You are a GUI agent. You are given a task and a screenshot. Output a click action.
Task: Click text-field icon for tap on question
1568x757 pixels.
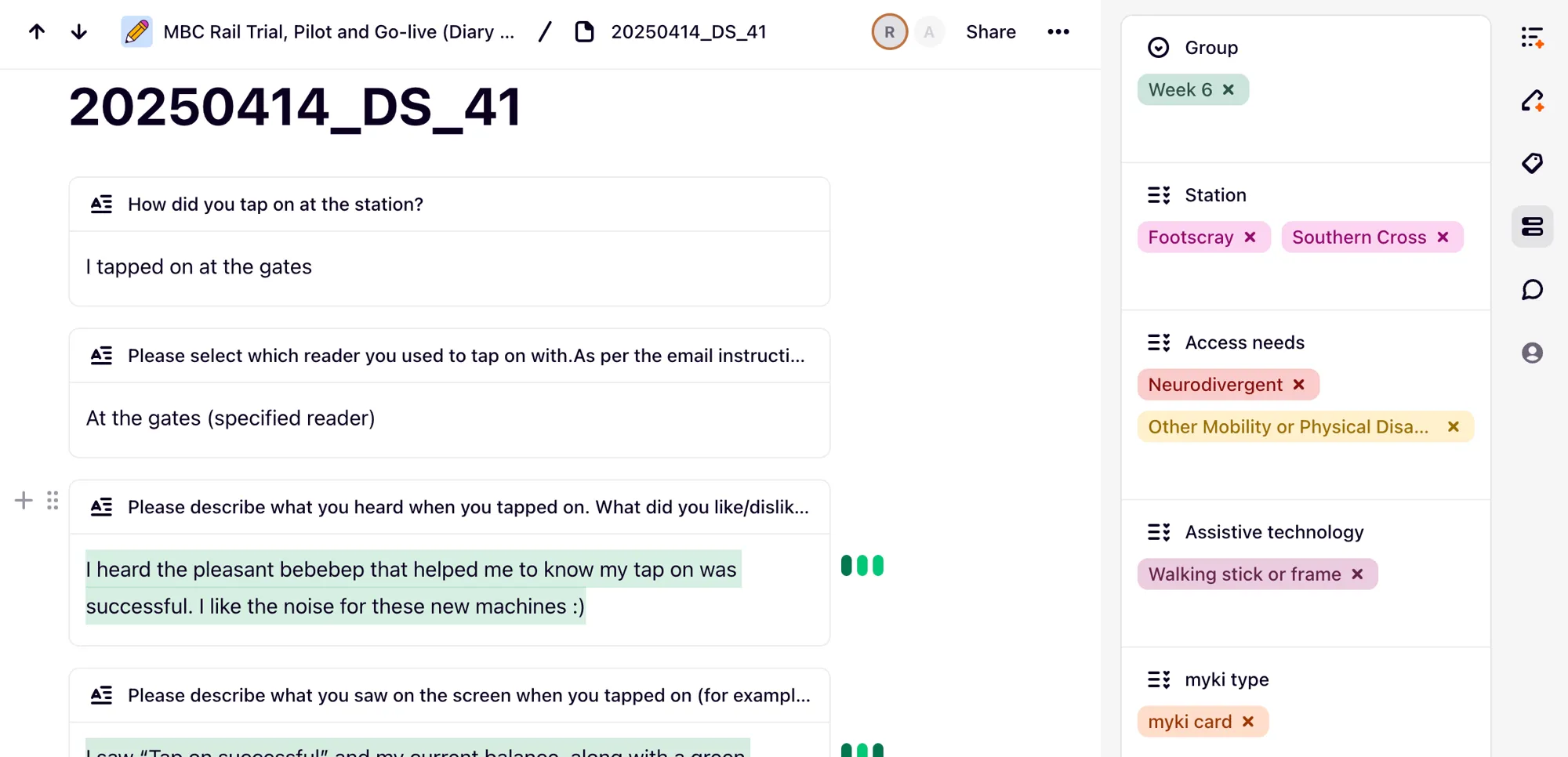(101, 205)
